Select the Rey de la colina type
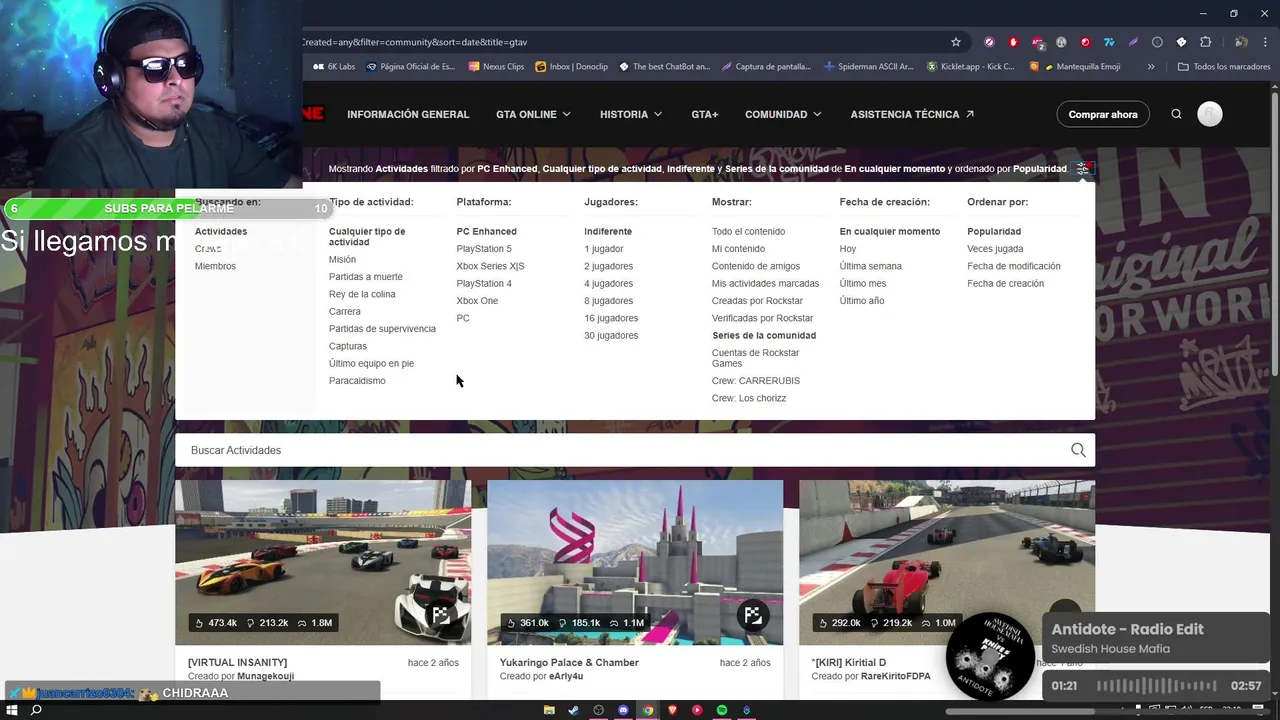The image size is (1280, 720). [x=362, y=294]
